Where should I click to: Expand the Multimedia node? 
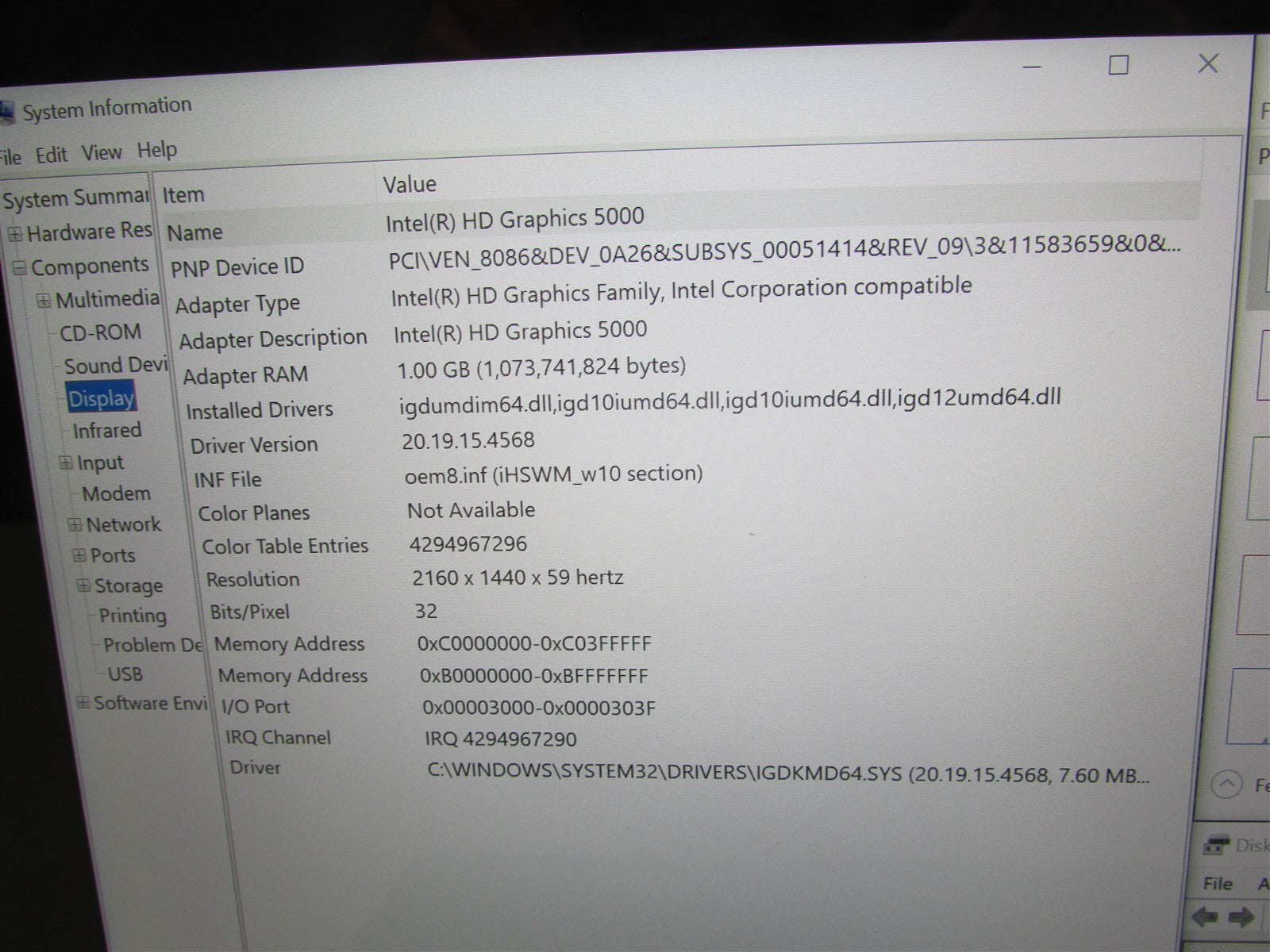[44, 301]
